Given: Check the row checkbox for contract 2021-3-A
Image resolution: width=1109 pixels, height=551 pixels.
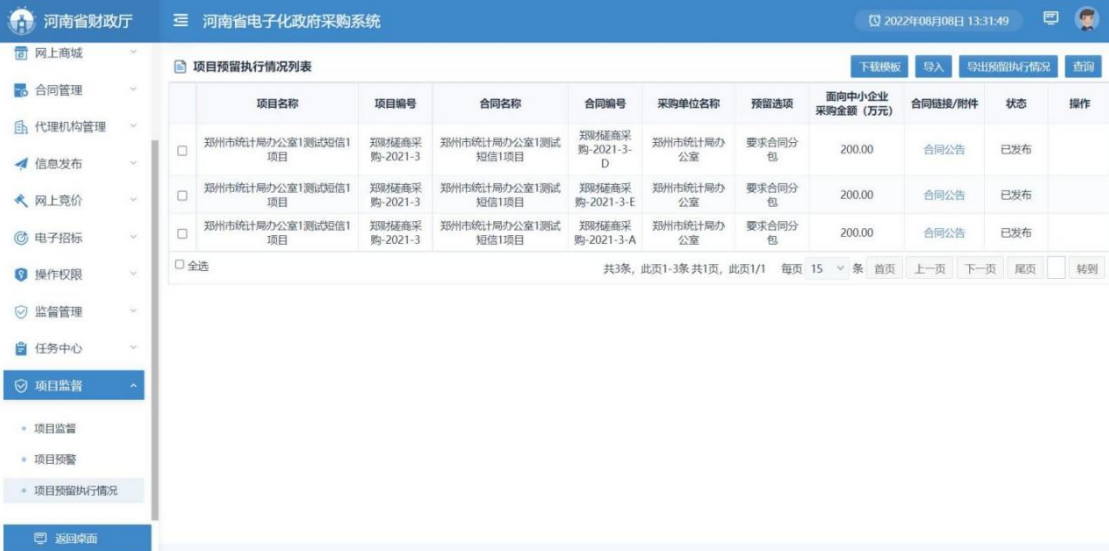Looking at the screenshot, I should tap(182, 234).
